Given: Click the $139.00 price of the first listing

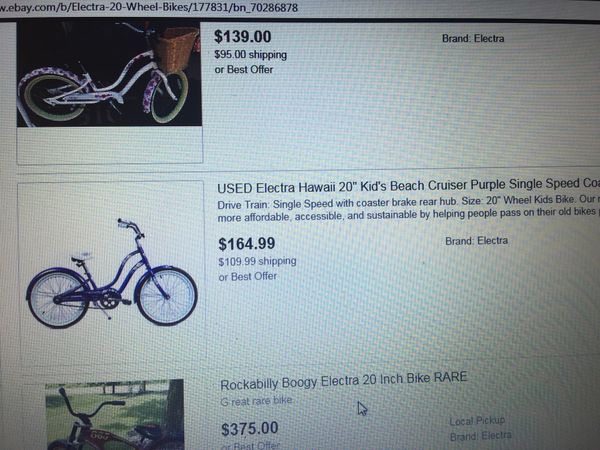Looking at the screenshot, I should (243, 37).
